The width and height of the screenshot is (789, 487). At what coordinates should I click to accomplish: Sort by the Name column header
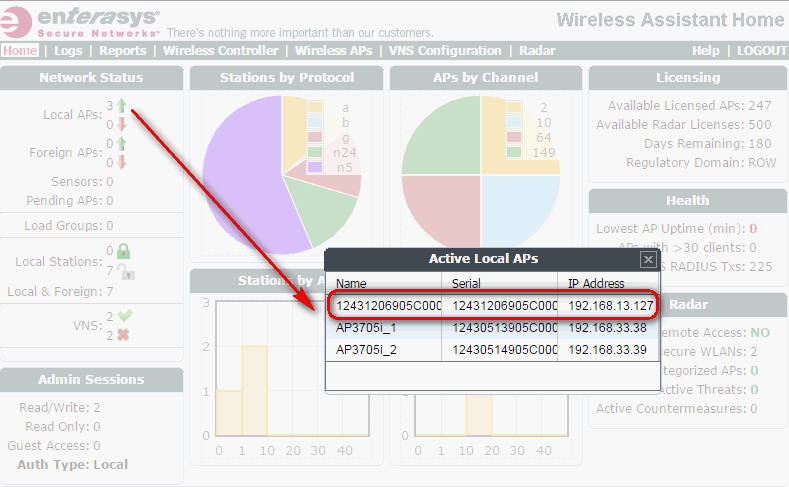[383, 283]
